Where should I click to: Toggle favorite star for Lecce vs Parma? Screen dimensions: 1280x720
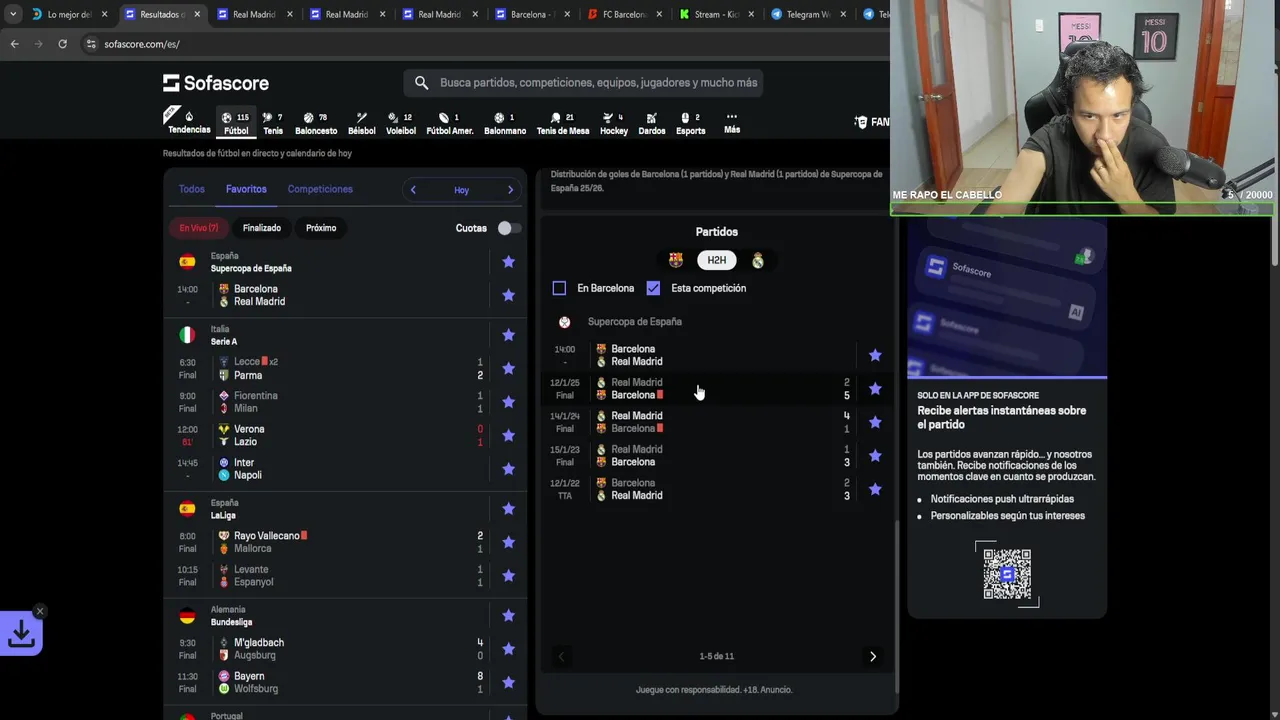pyautogui.click(x=508, y=368)
